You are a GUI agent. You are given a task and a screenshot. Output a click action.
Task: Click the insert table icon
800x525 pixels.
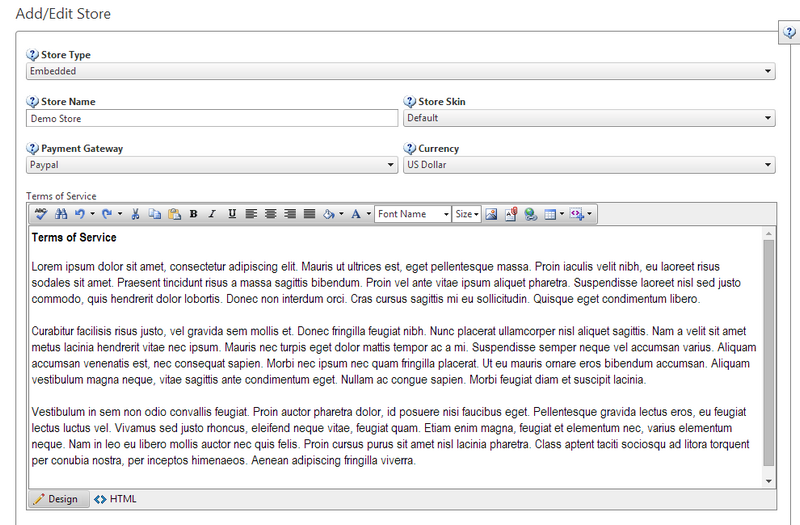pos(550,214)
